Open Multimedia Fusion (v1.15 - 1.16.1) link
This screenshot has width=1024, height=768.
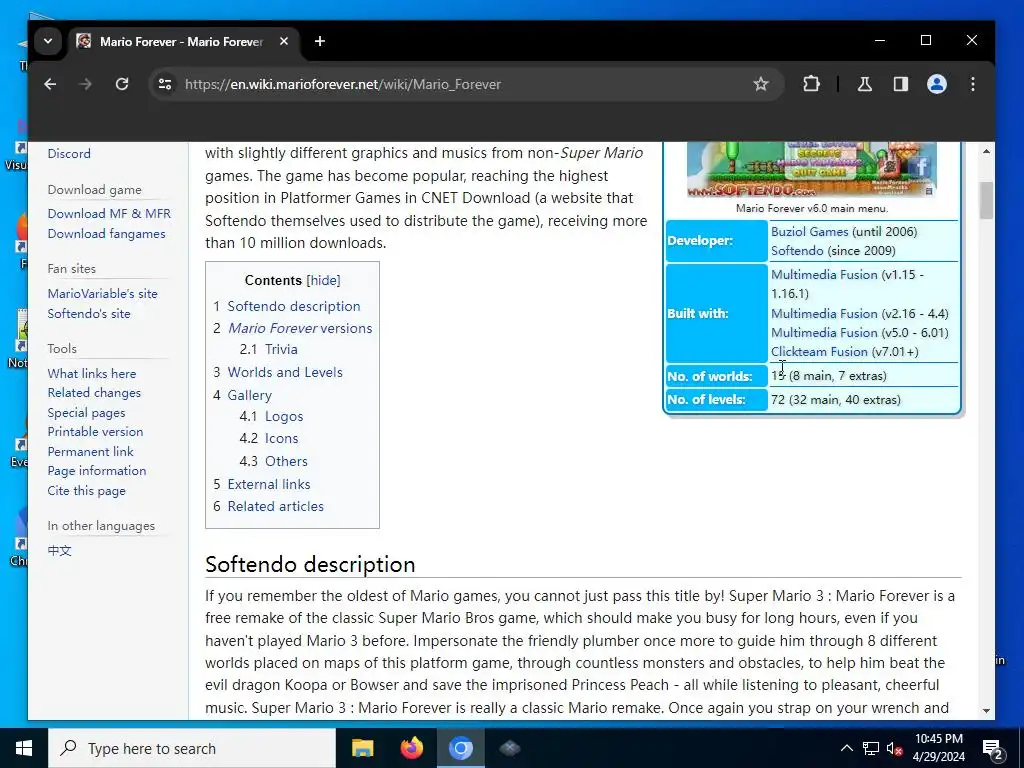(x=824, y=275)
